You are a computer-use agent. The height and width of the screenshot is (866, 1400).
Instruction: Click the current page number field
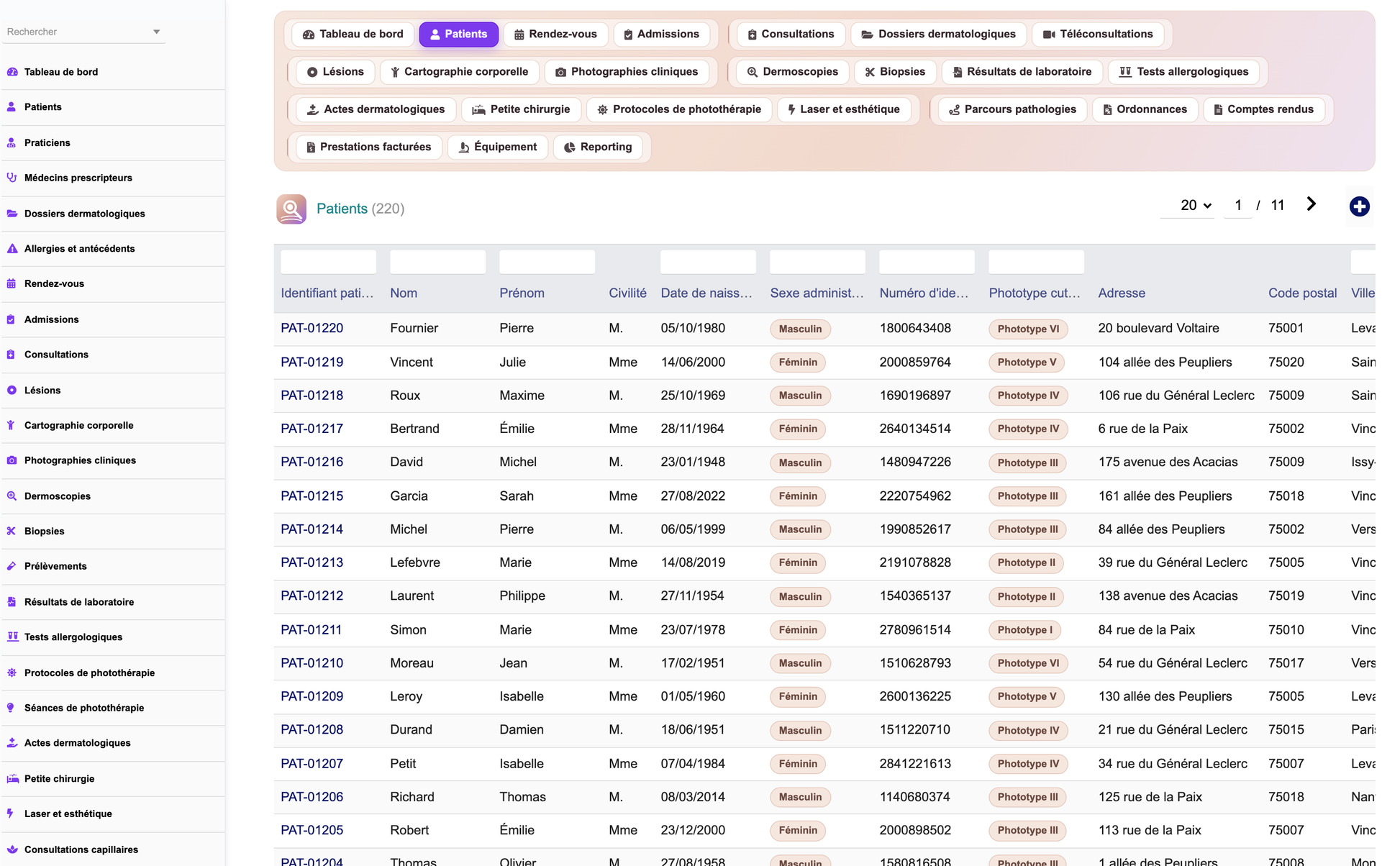(1237, 206)
